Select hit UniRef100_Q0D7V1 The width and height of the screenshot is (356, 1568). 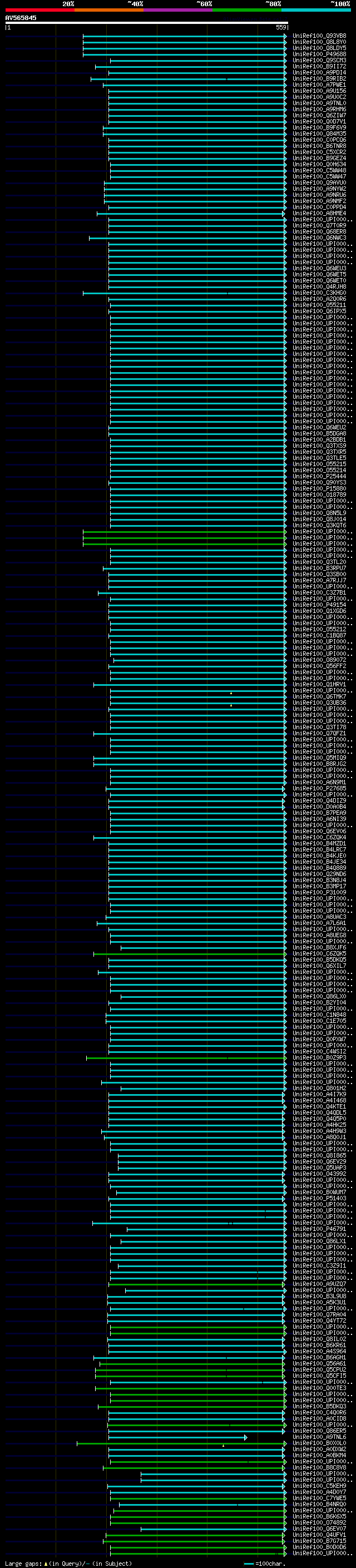click(x=319, y=122)
